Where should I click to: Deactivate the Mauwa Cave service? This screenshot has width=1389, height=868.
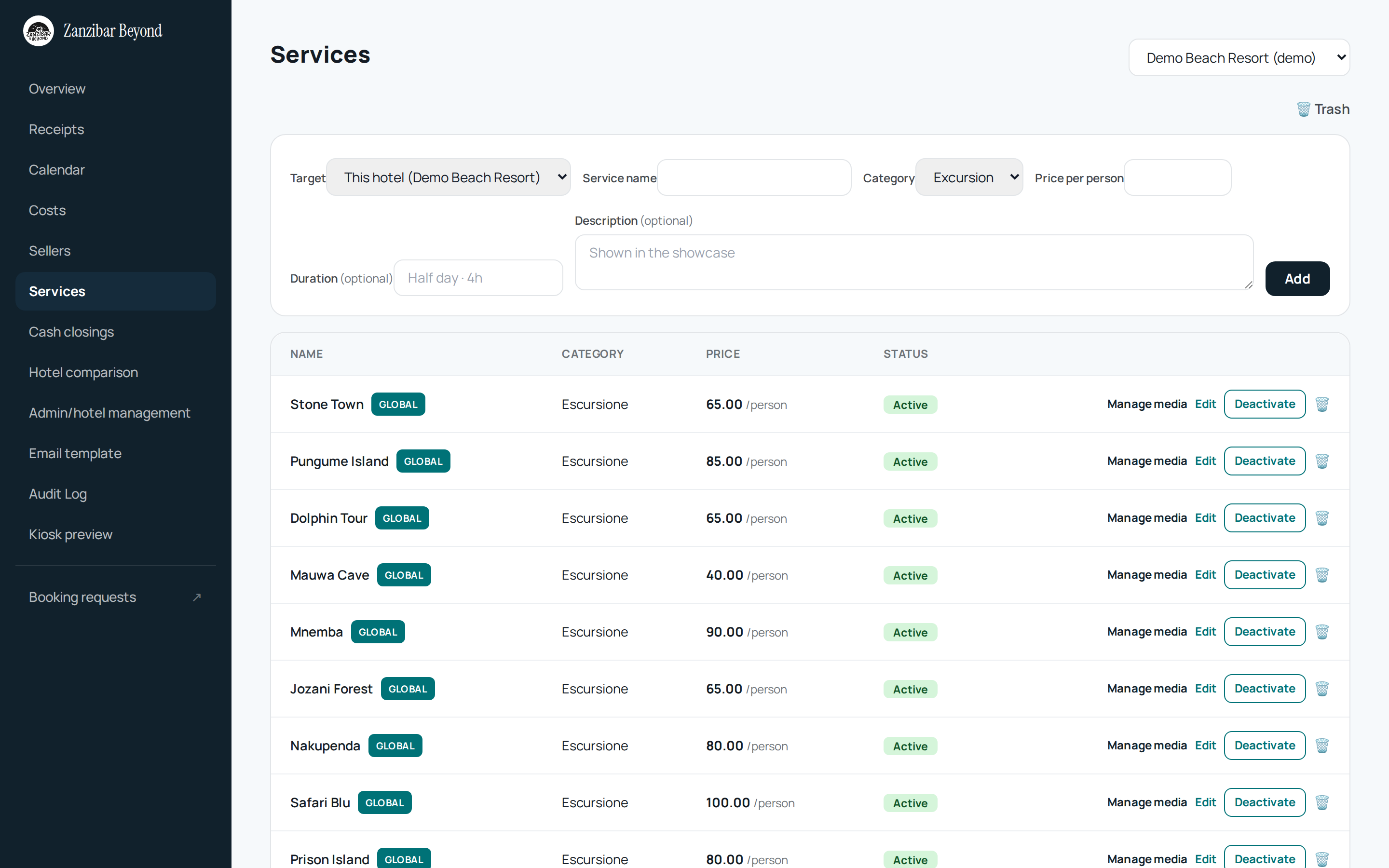coord(1265,575)
